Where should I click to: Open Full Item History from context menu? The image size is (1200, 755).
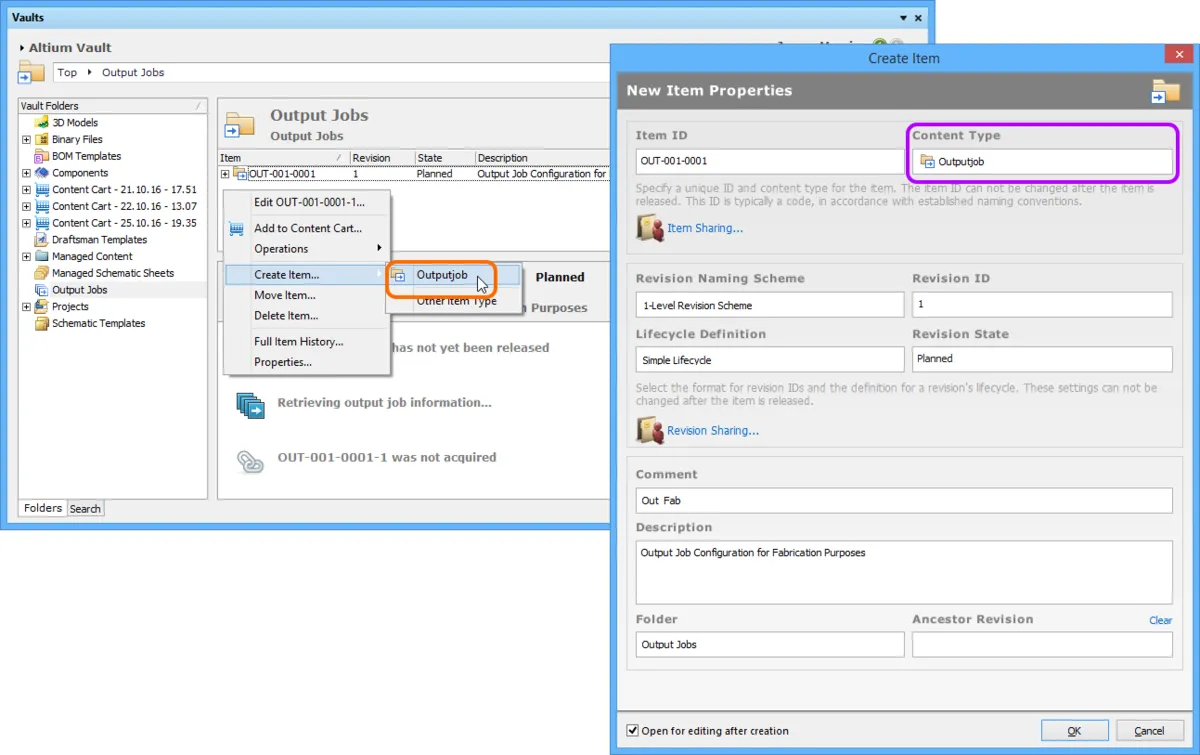point(307,342)
